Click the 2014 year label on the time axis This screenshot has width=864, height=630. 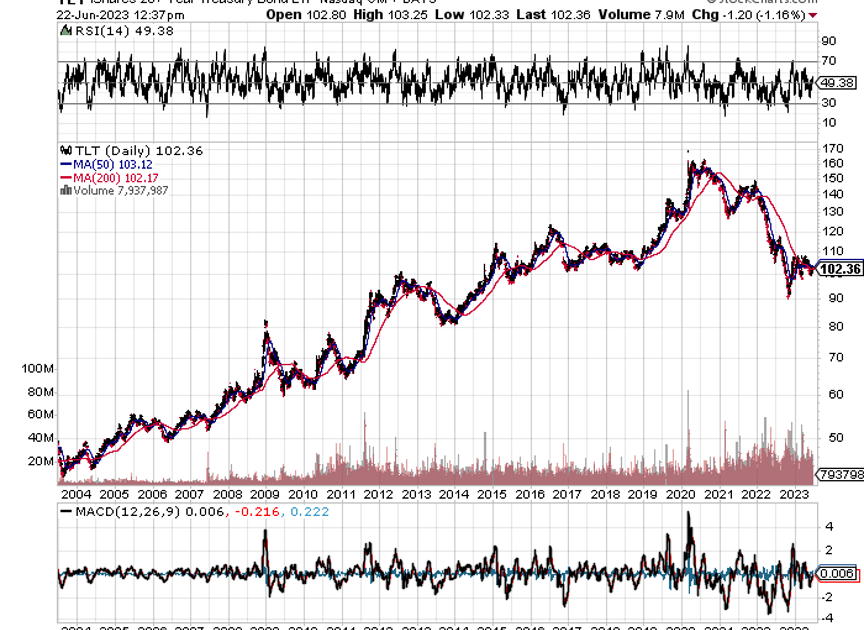pos(454,494)
